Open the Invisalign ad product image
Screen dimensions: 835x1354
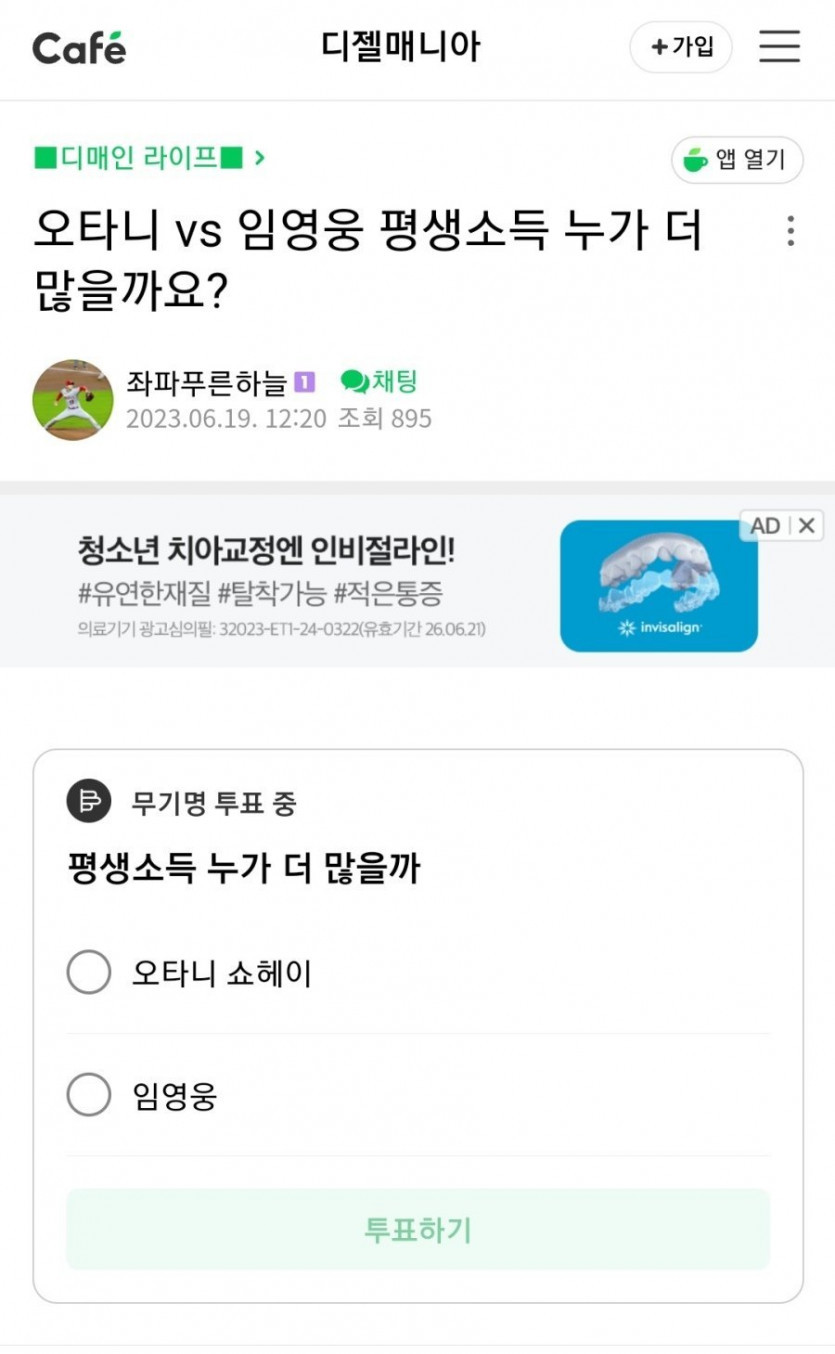click(x=658, y=585)
